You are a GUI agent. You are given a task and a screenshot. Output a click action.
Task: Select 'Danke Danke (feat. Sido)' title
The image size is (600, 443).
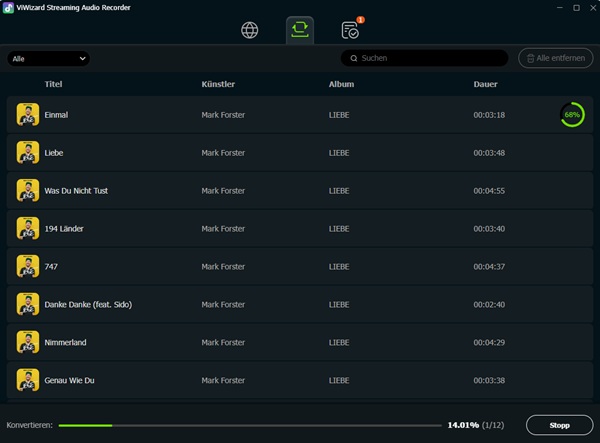[88, 305]
